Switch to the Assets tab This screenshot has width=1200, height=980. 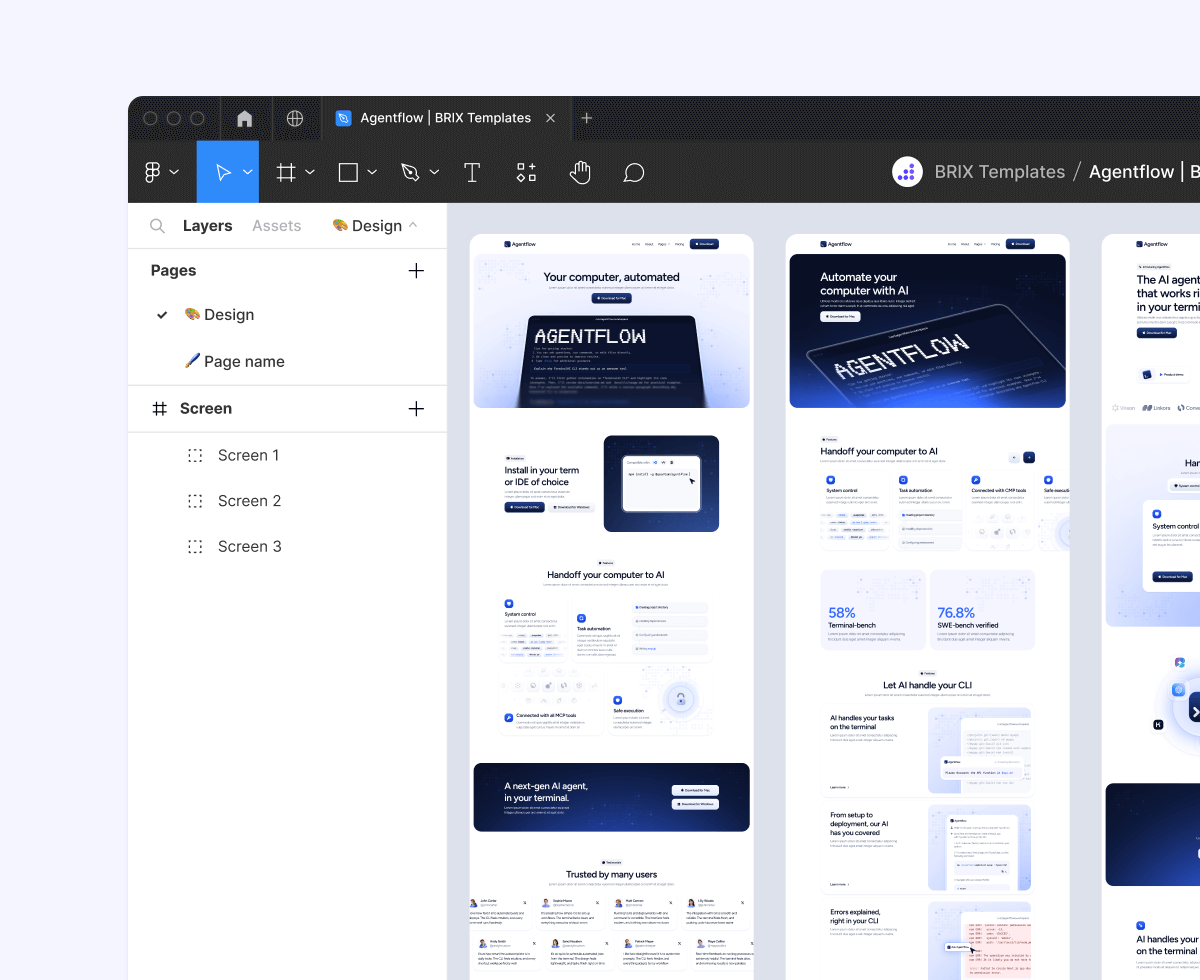tap(276, 225)
